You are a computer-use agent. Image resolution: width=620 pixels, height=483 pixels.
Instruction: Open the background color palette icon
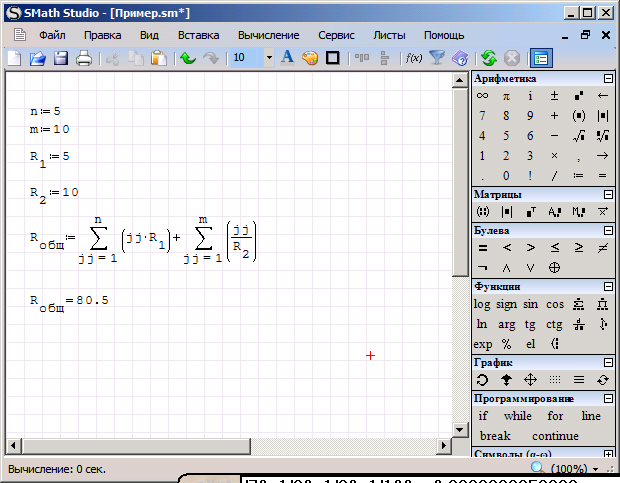pyautogui.click(x=309, y=58)
